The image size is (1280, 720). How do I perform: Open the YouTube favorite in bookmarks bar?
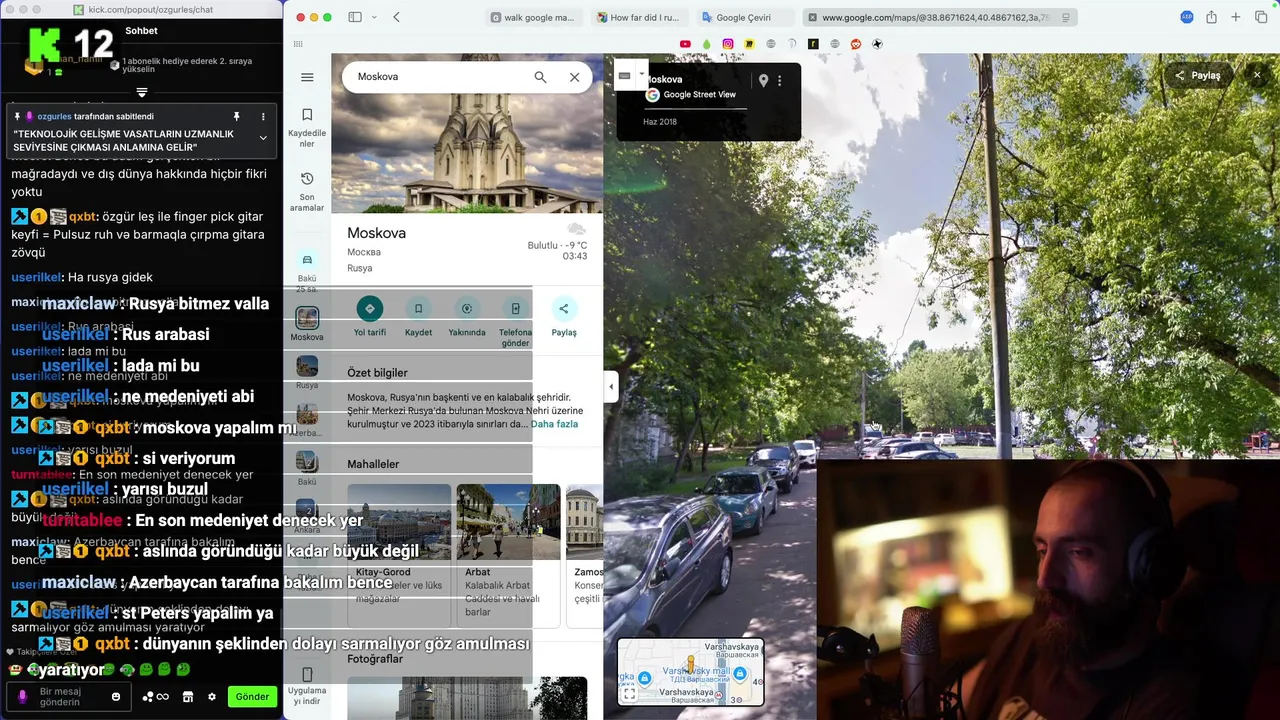[685, 44]
